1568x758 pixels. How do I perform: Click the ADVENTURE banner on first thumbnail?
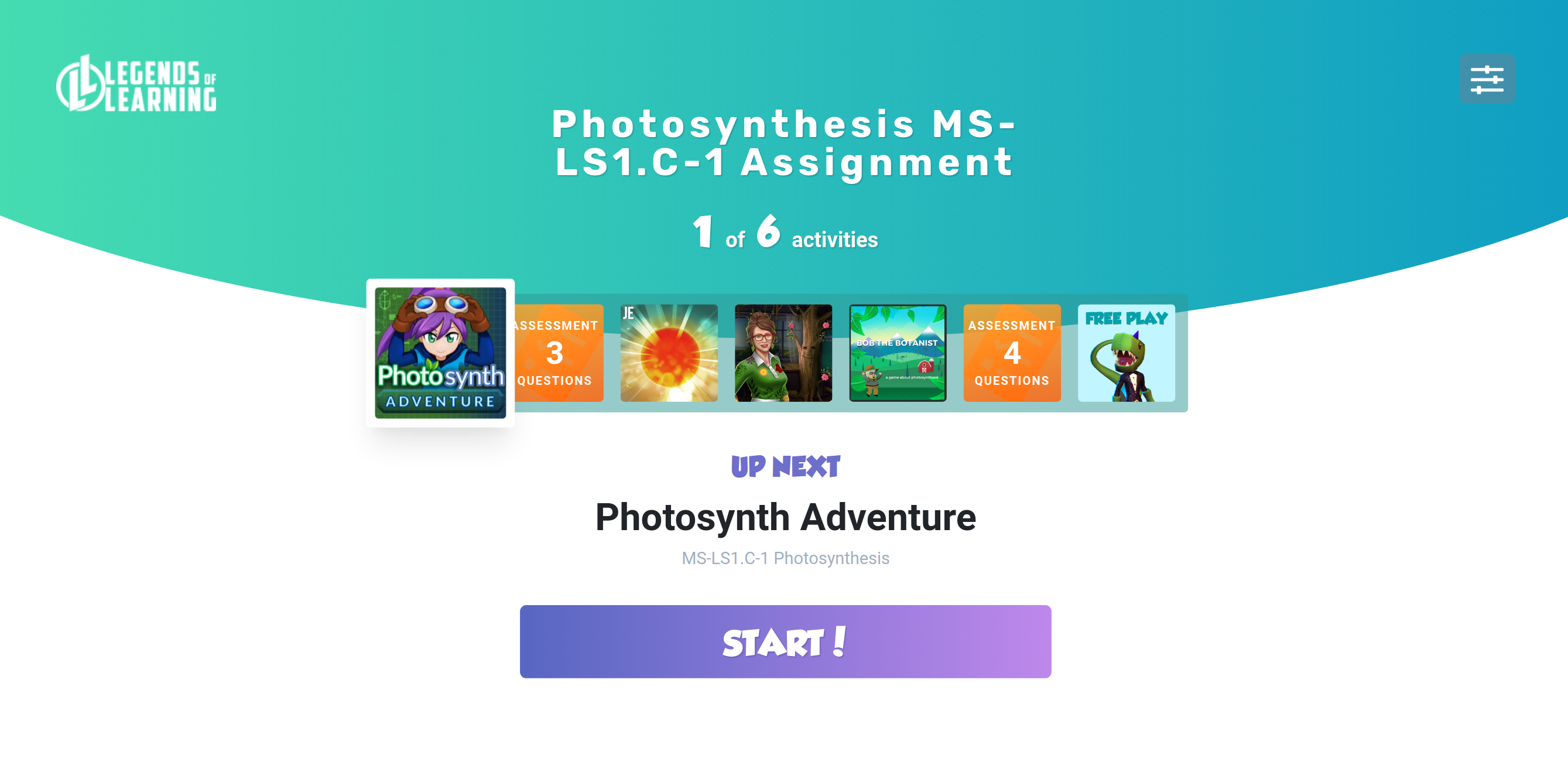click(x=440, y=401)
